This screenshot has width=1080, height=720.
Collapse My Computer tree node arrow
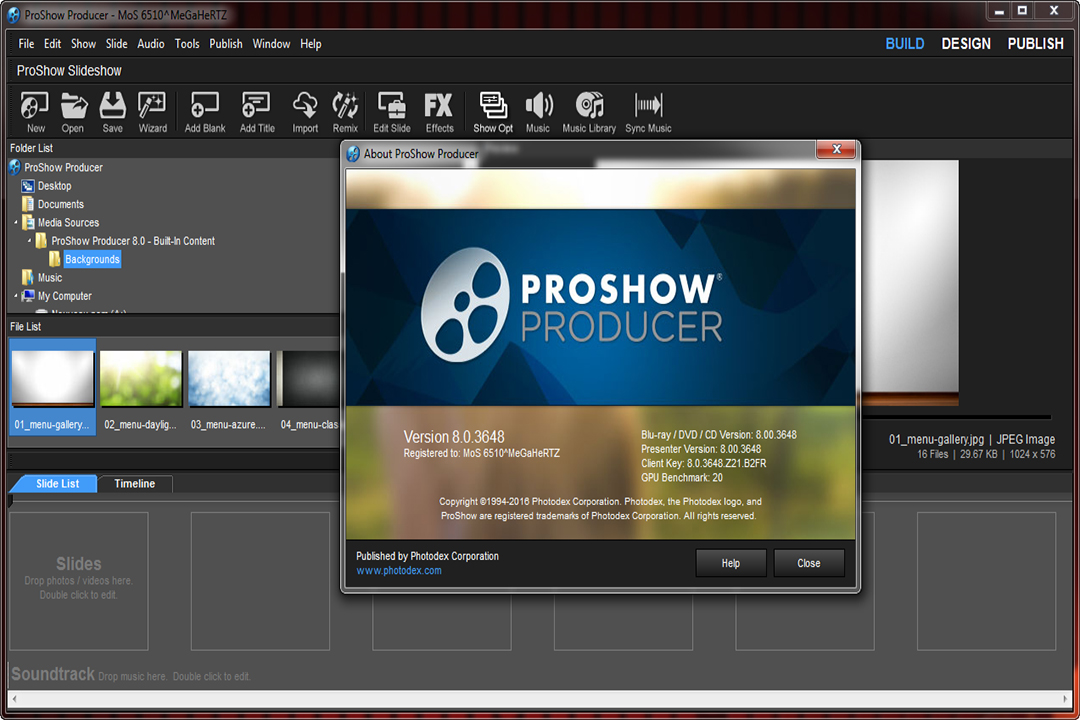coord(15,296)
